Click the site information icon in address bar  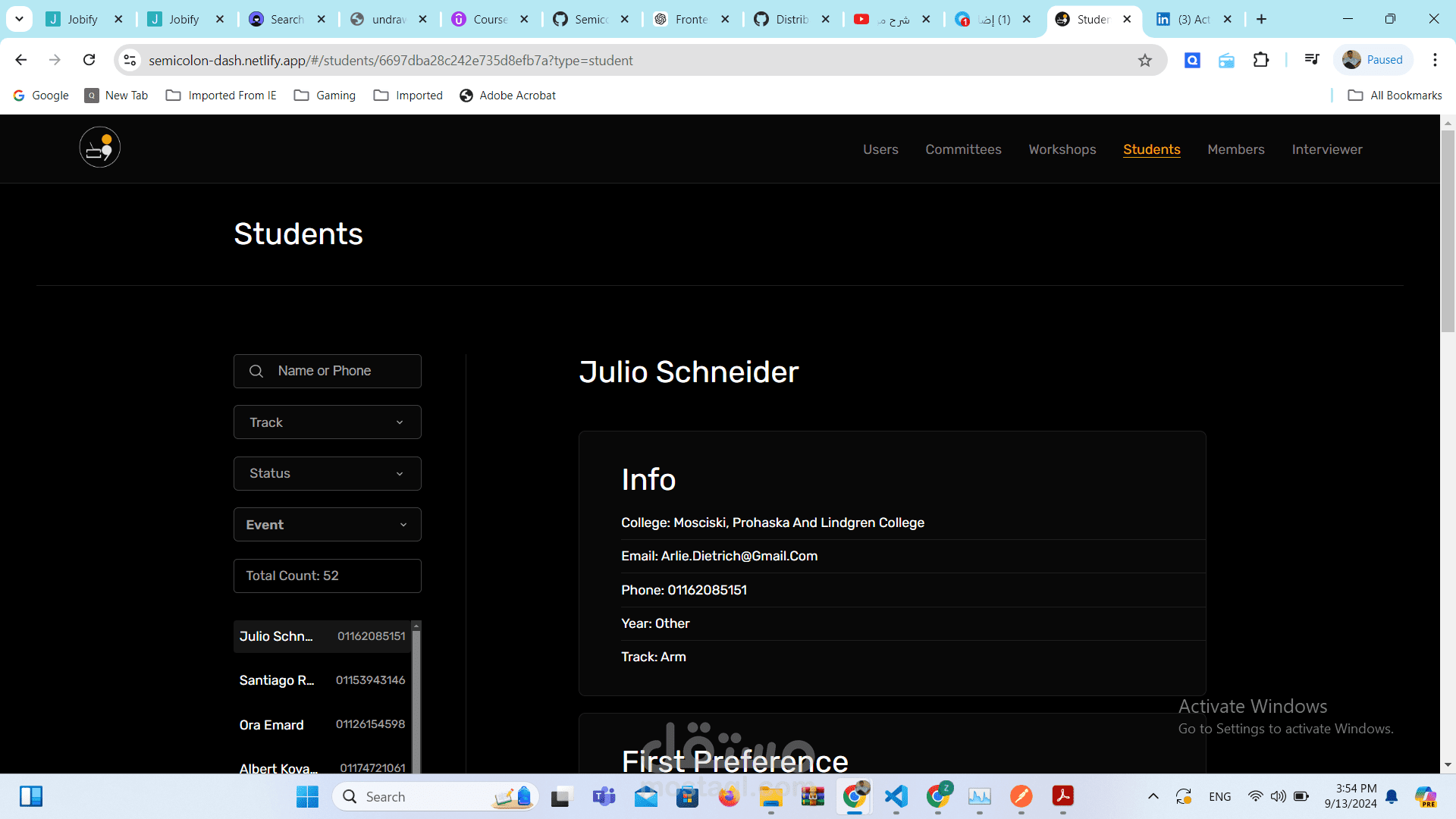click(130, 60)
